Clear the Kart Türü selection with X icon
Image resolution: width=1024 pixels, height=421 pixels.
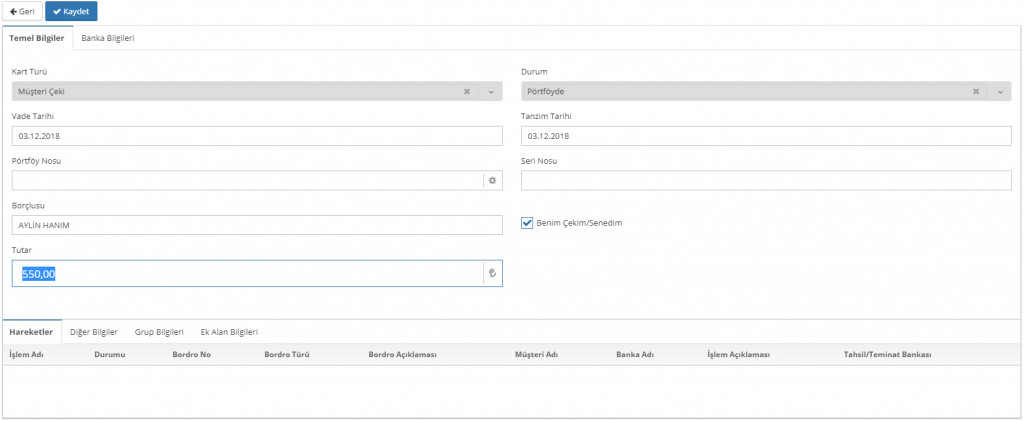[467, 91]
